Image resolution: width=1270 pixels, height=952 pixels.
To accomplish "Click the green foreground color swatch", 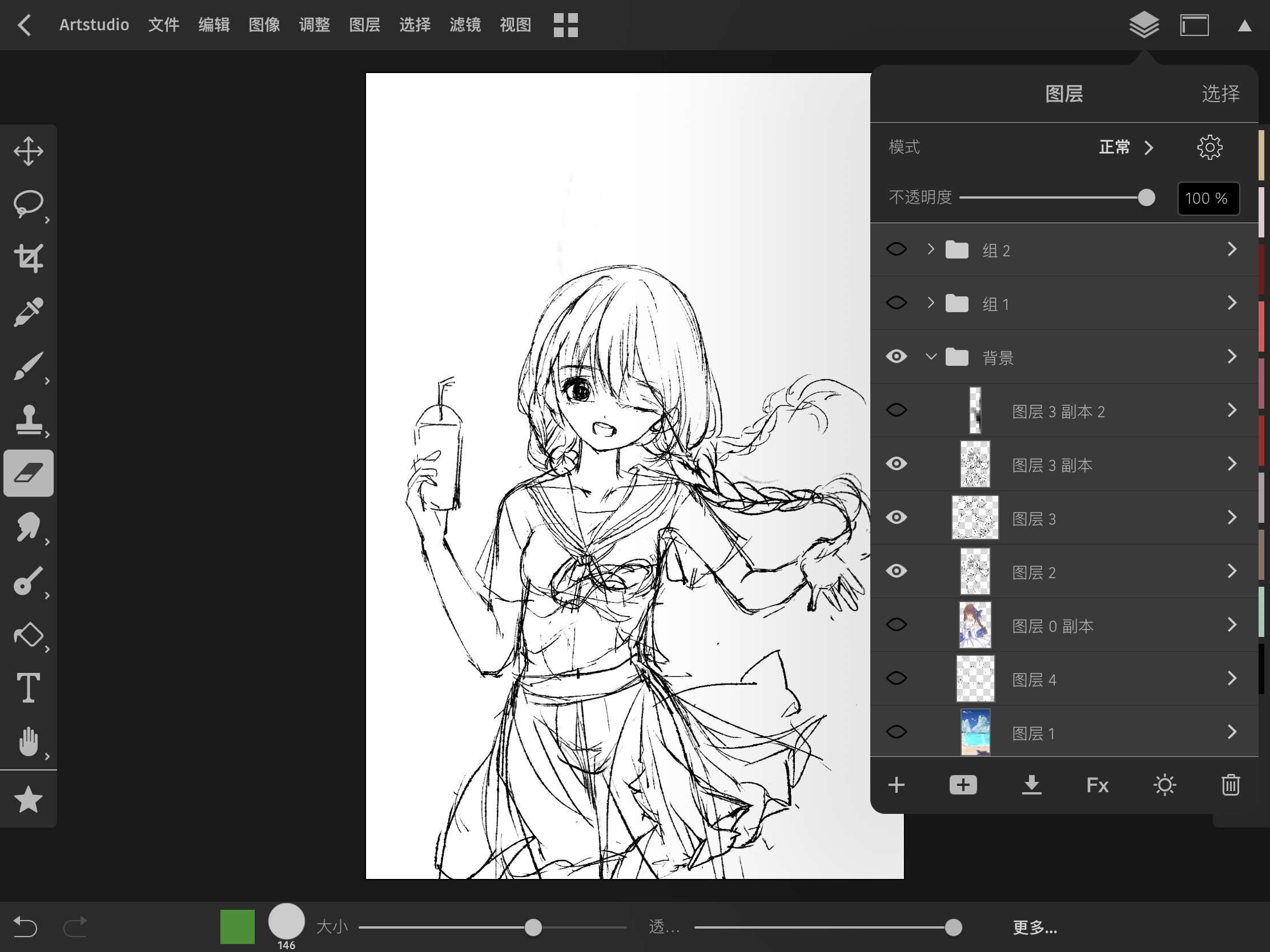I will [237, 926].
